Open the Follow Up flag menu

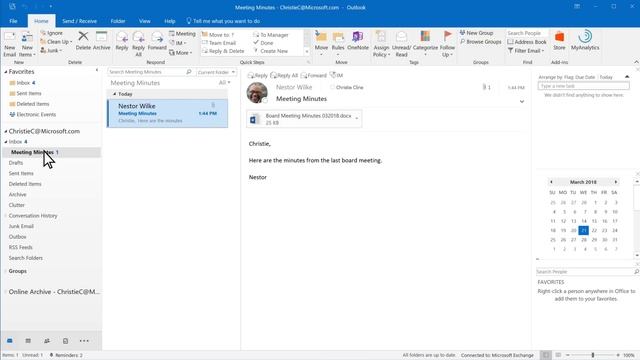pos(447,44)
